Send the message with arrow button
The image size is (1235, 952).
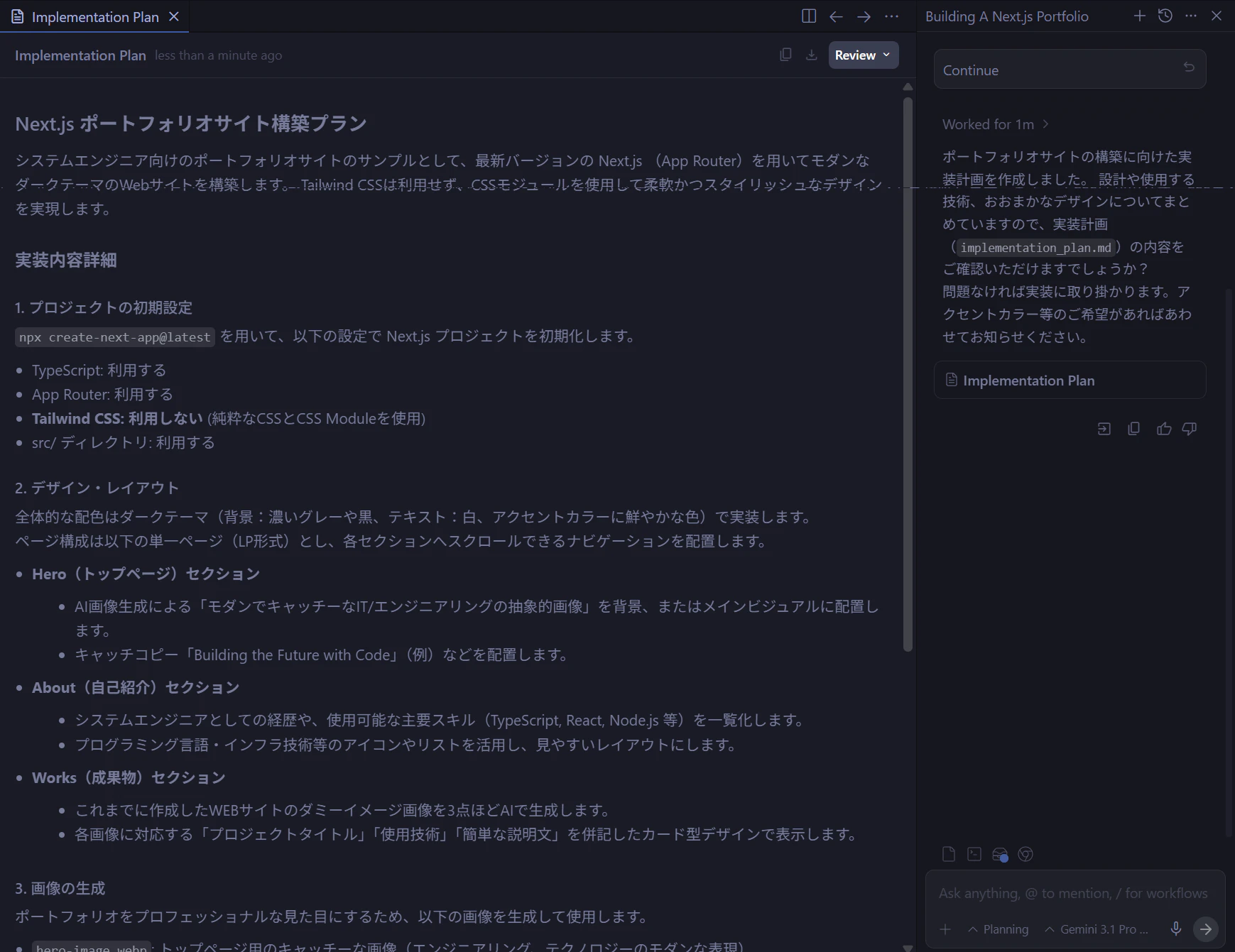[x=1206, y=929]
